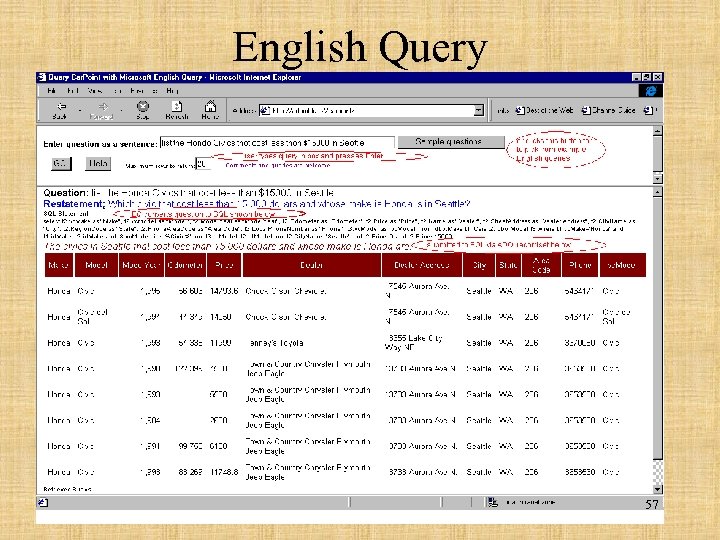Click the title bar browser icon

(x=42, y=77)
